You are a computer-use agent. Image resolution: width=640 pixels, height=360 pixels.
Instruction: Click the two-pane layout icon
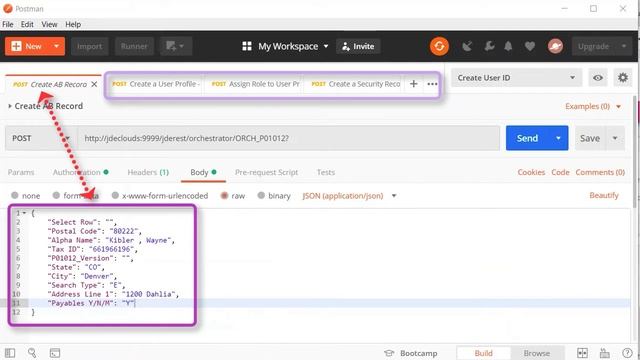click(x=582, y=353)
